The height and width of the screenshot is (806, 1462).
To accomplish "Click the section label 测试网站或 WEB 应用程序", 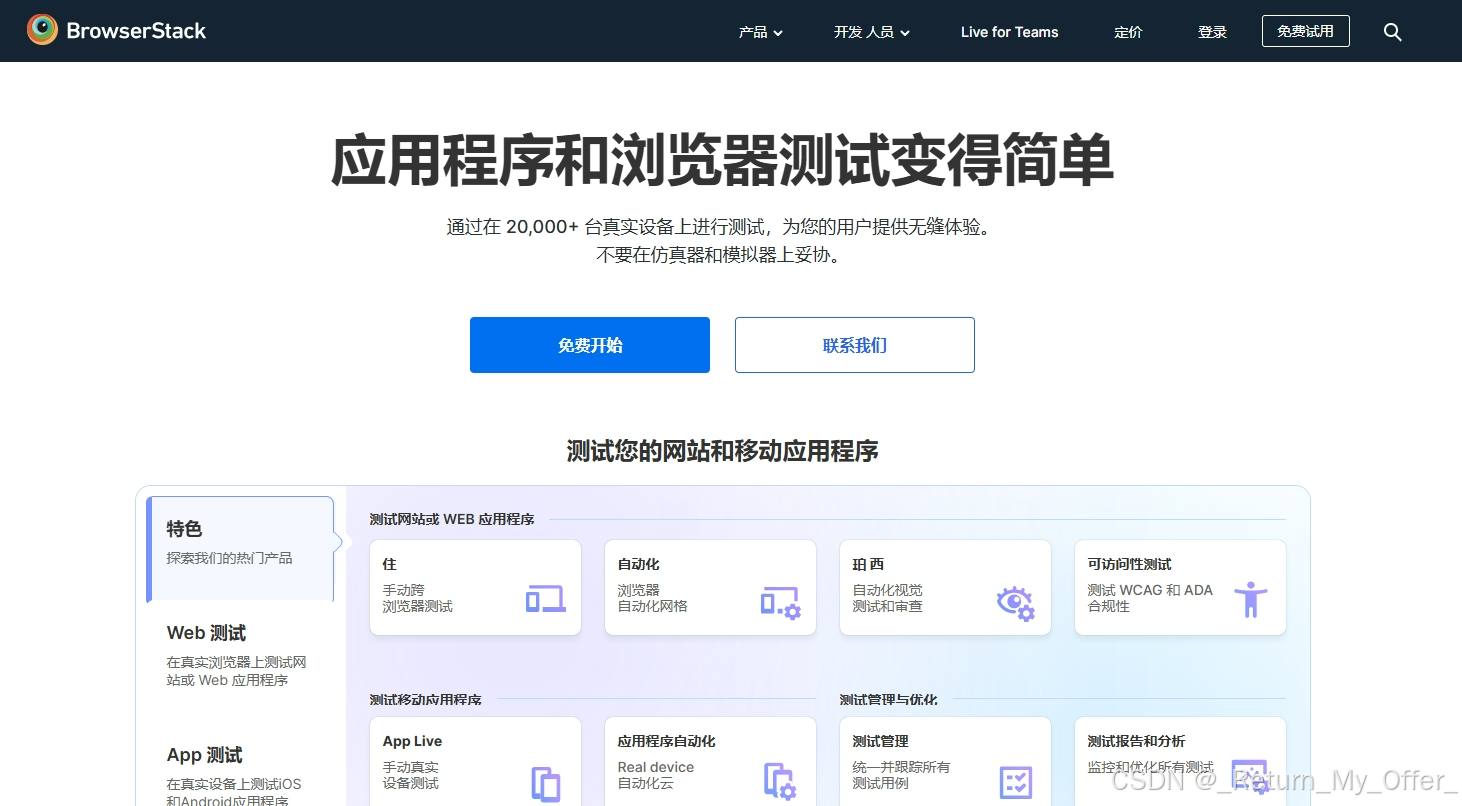I will (452, 519).
